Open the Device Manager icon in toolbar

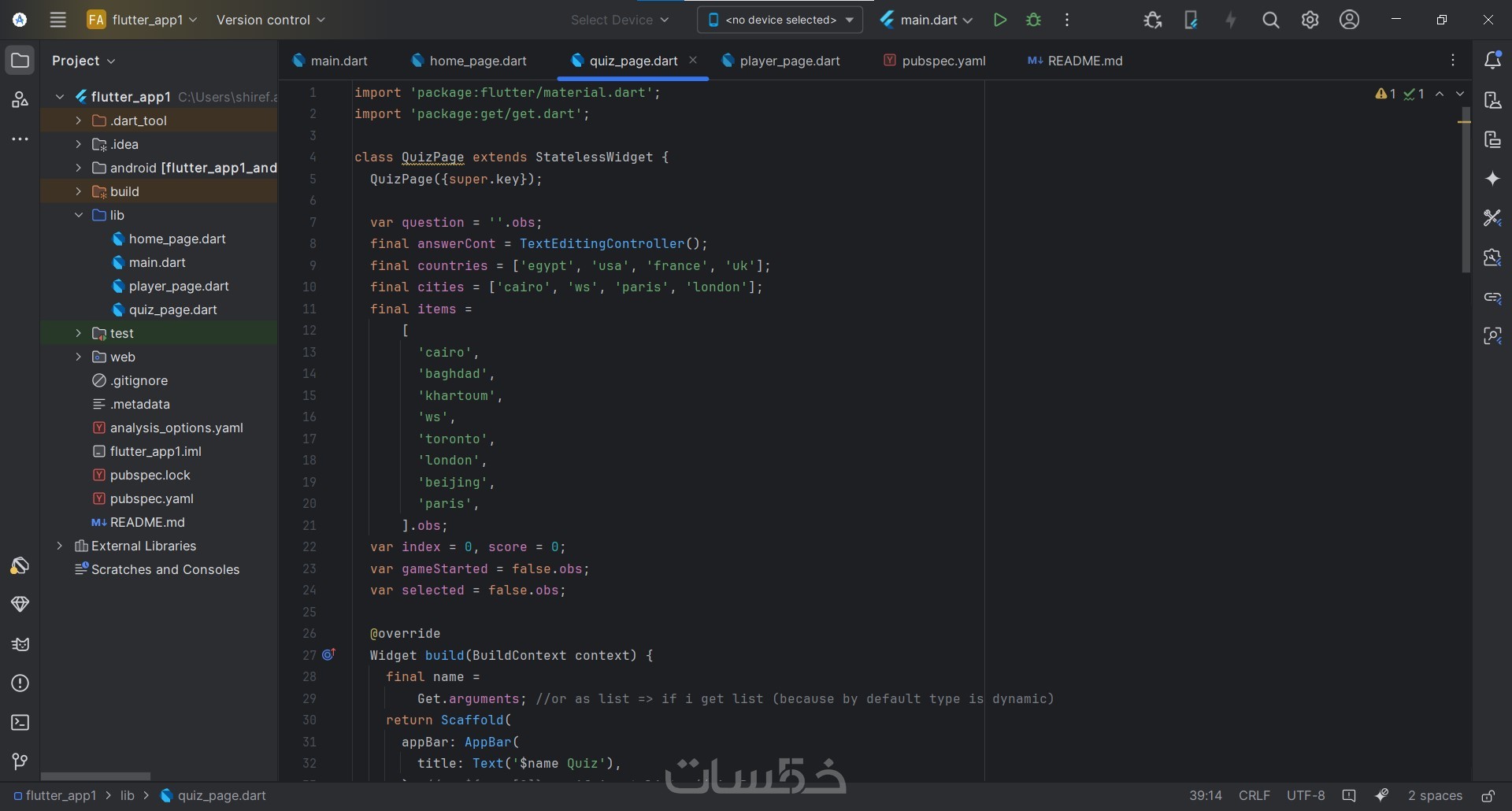pyautogui.click(x=1191, y=20)
